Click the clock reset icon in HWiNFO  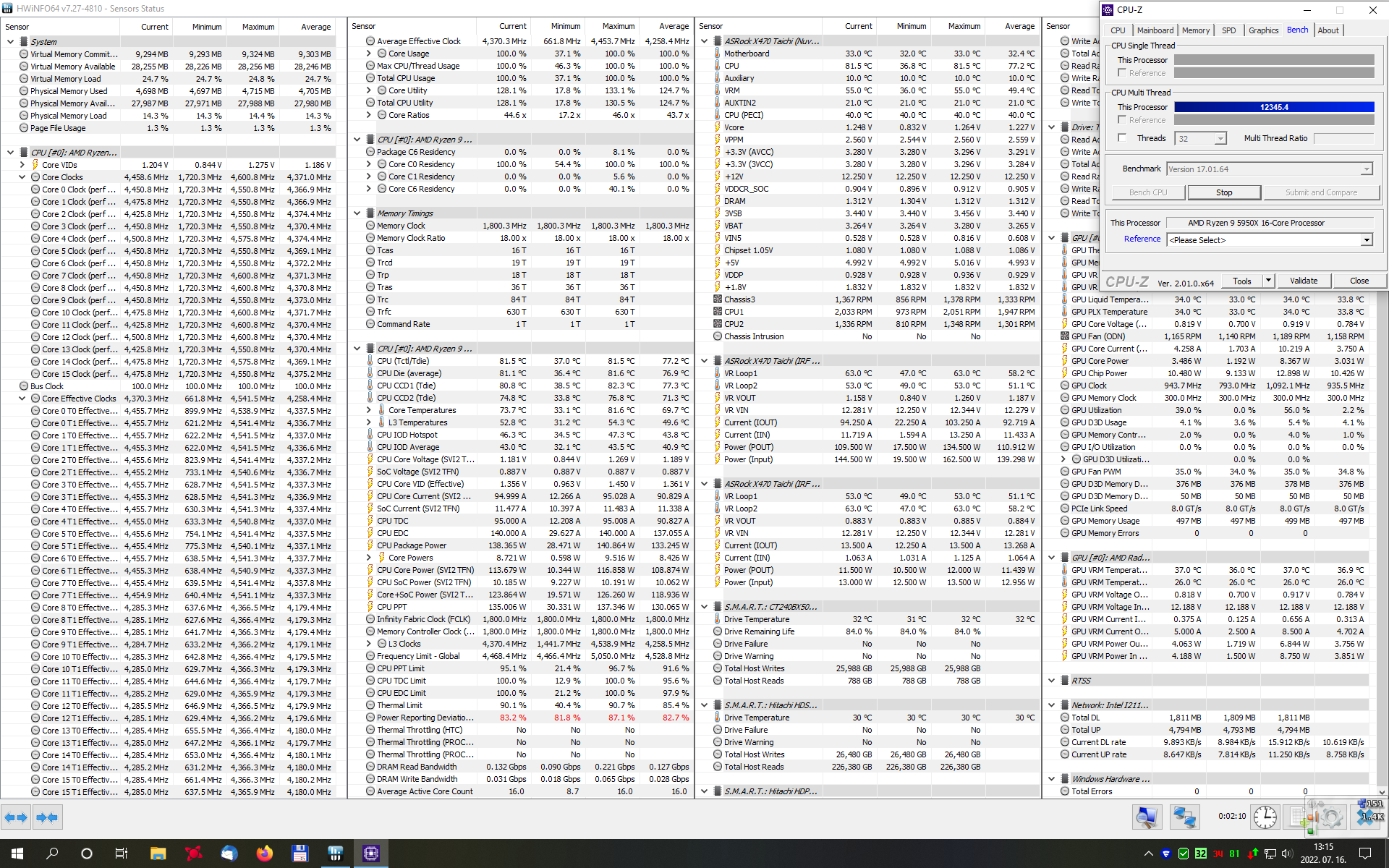tap(1265, 817)
